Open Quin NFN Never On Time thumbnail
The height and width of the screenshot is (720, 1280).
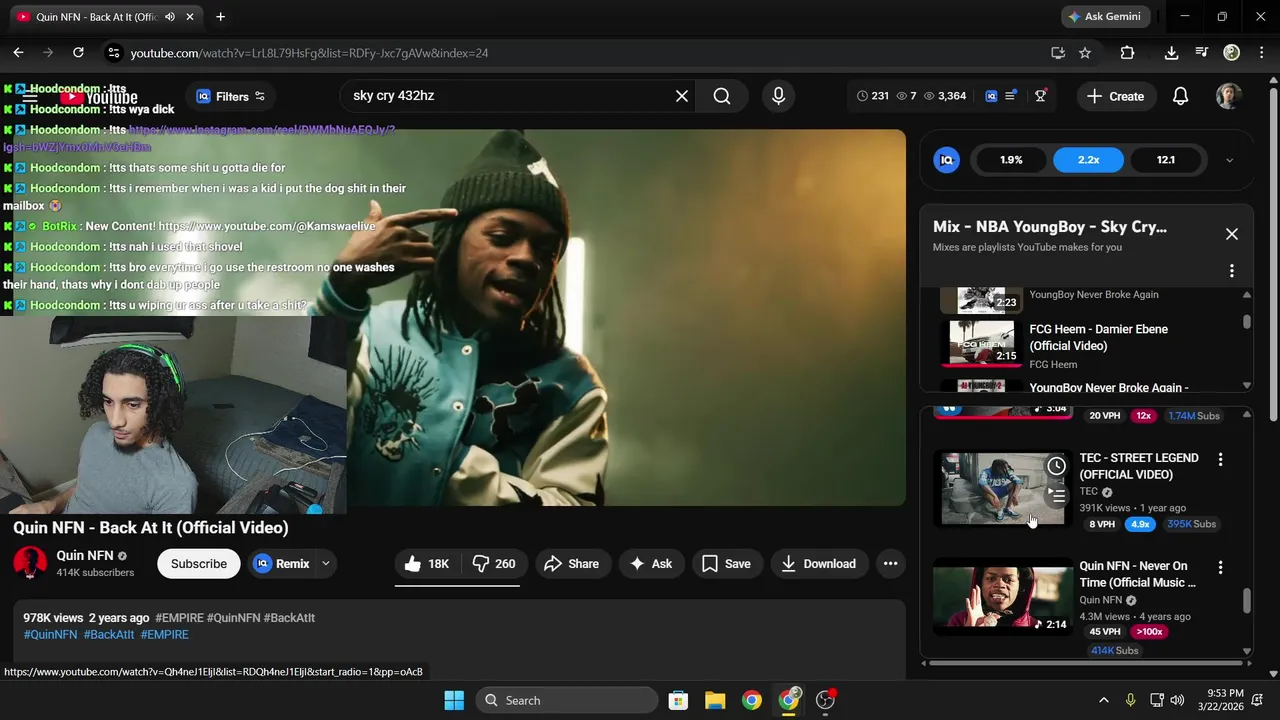coord(1003,597)
